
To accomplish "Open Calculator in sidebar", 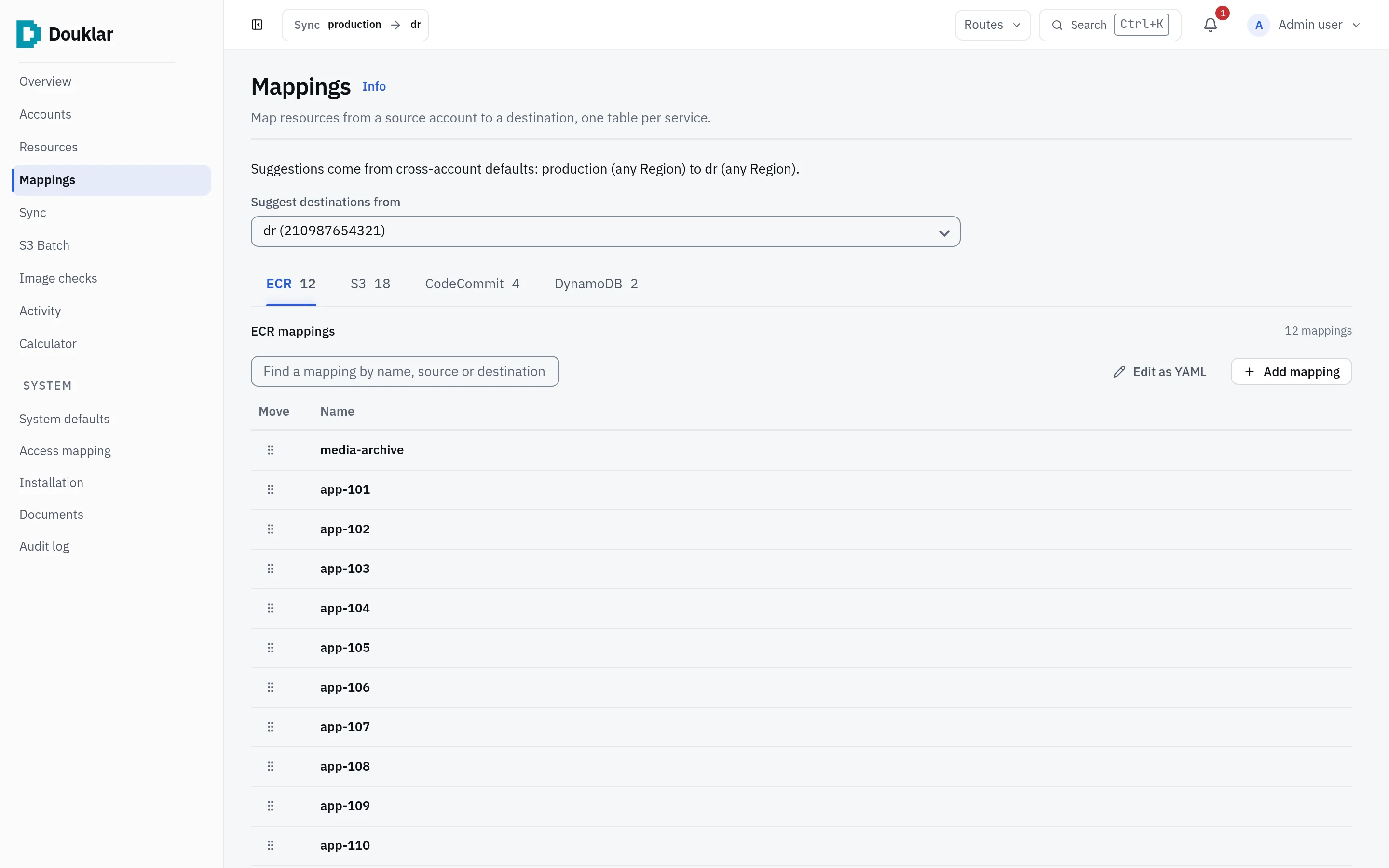I will pyautogui.click(x=48, y=343).
